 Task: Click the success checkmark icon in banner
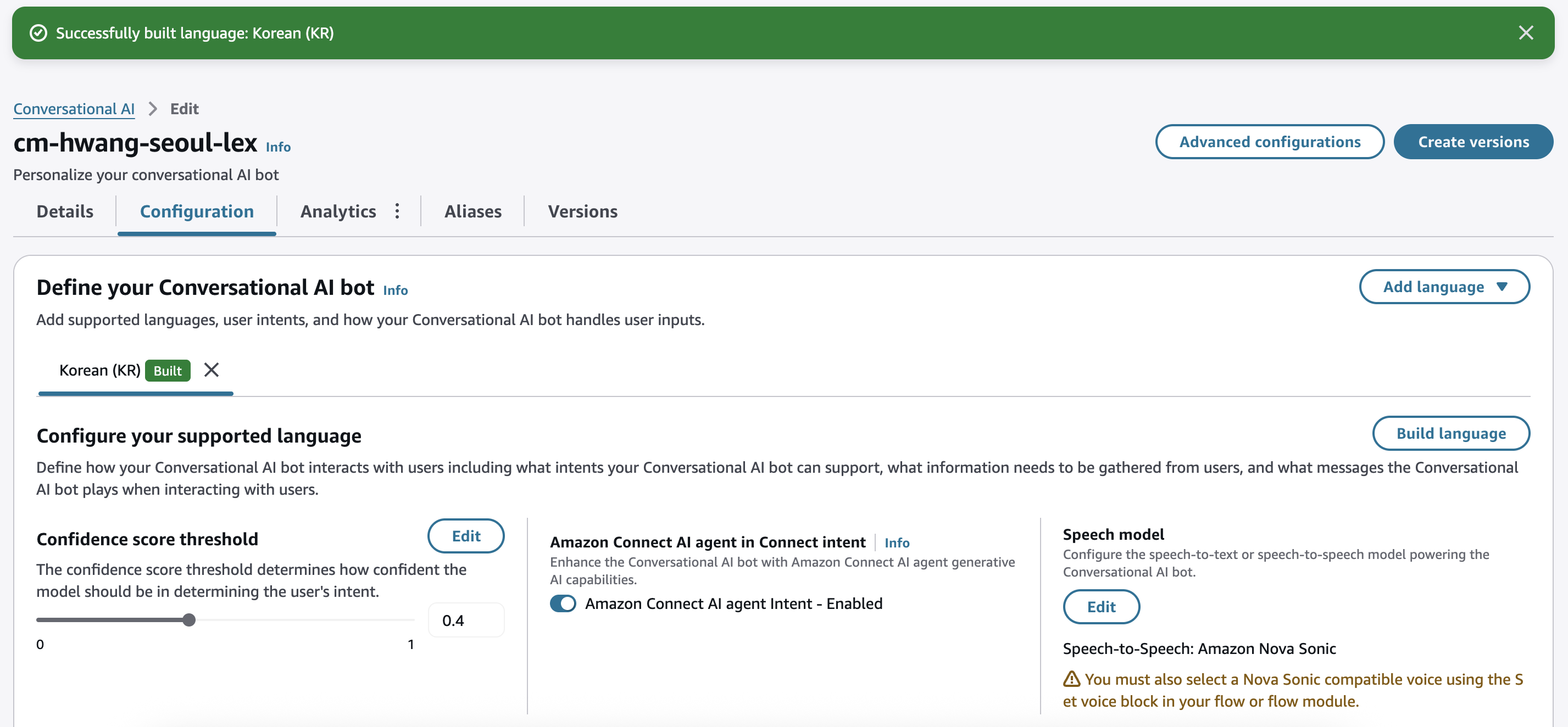point(38,33)
